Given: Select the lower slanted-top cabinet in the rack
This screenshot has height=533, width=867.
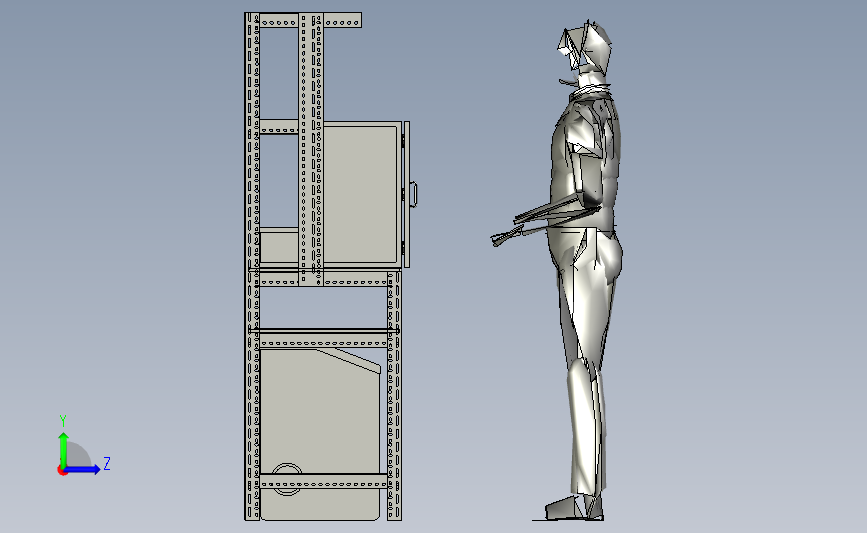Looking at the screenshot, I should [321, 434].
